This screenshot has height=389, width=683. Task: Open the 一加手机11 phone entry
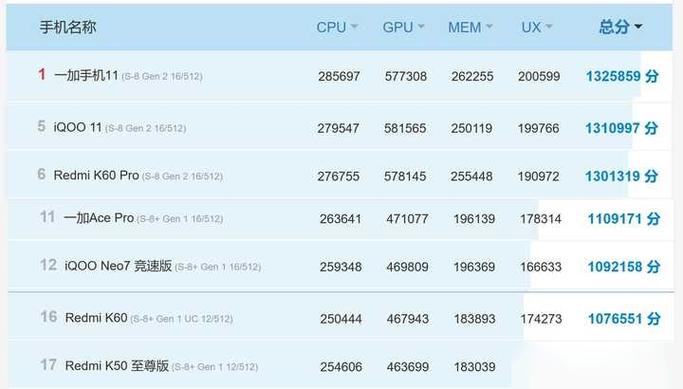coord(86,75)
